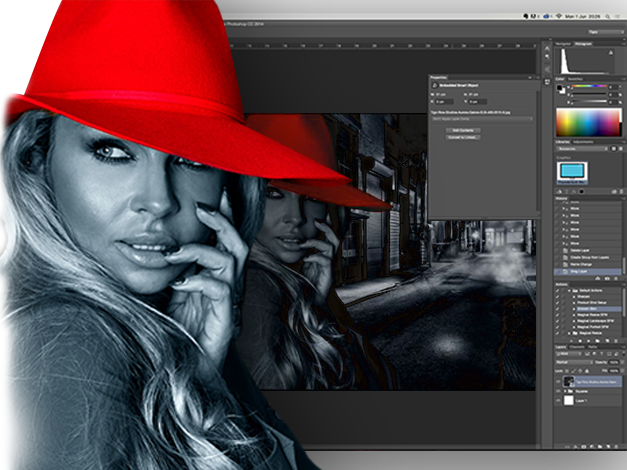
Task: Click the foreground color swatch in Color panel
Action: [x=560, y=88]
